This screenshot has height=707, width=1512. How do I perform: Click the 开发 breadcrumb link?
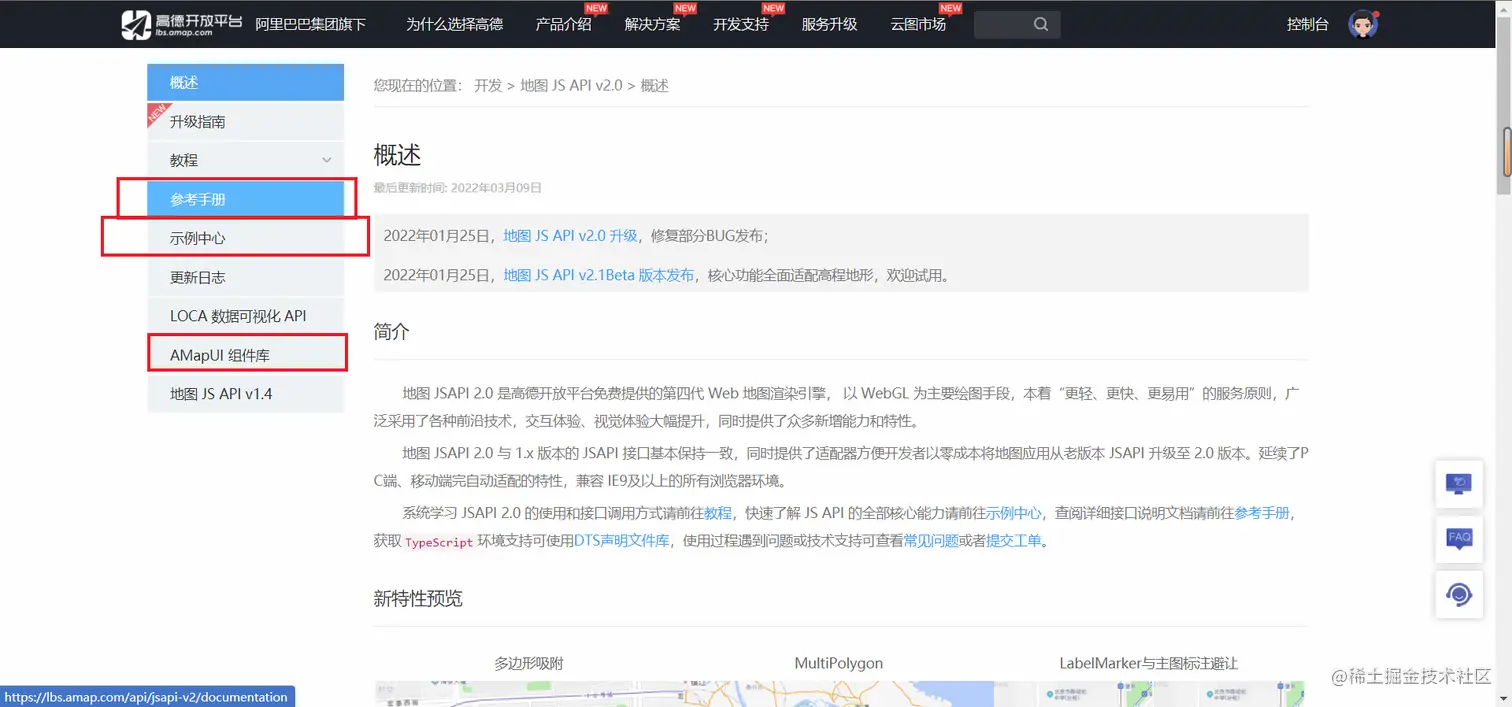[488, 86]
